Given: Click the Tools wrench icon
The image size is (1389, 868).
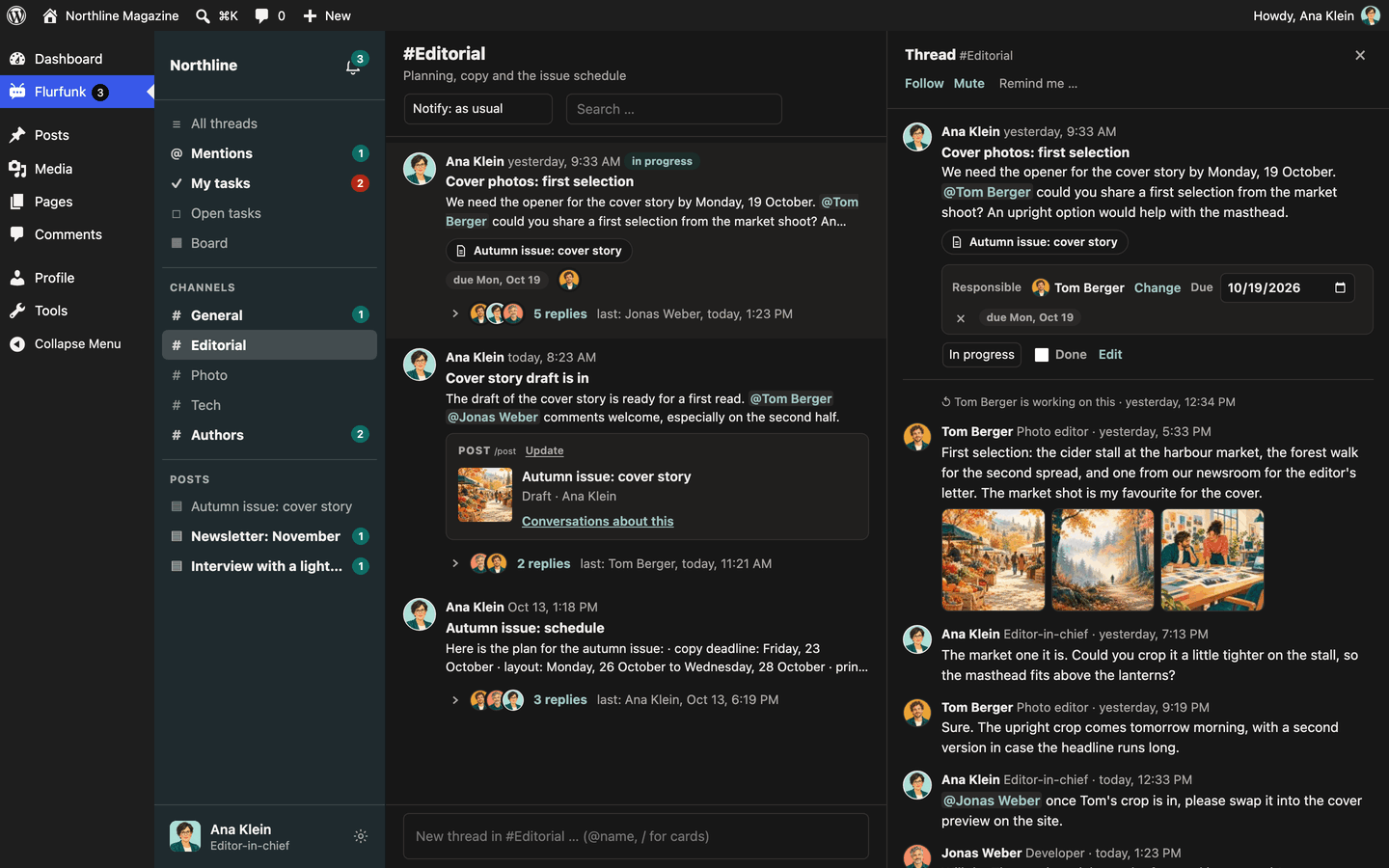Looking at the screenshot, I should point(17,311).
